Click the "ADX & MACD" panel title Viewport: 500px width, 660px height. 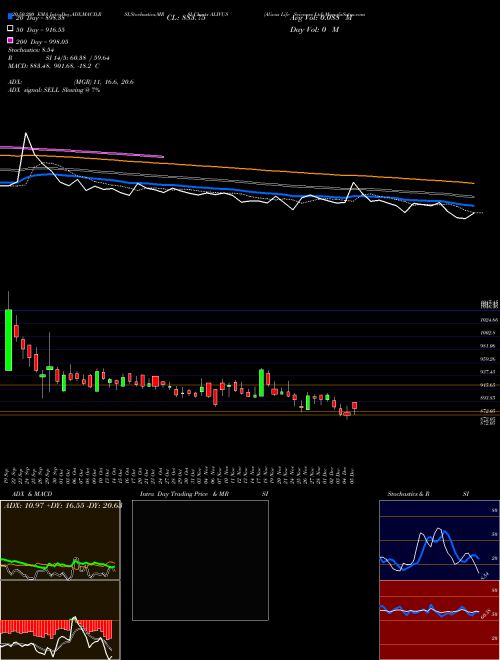pyautogui.click(x=32, y=494)
